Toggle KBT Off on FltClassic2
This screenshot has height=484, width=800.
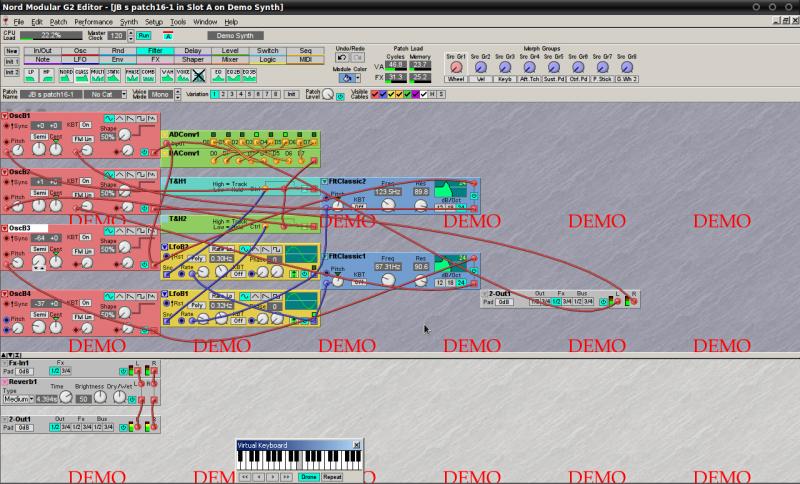[x=359, y=207]
